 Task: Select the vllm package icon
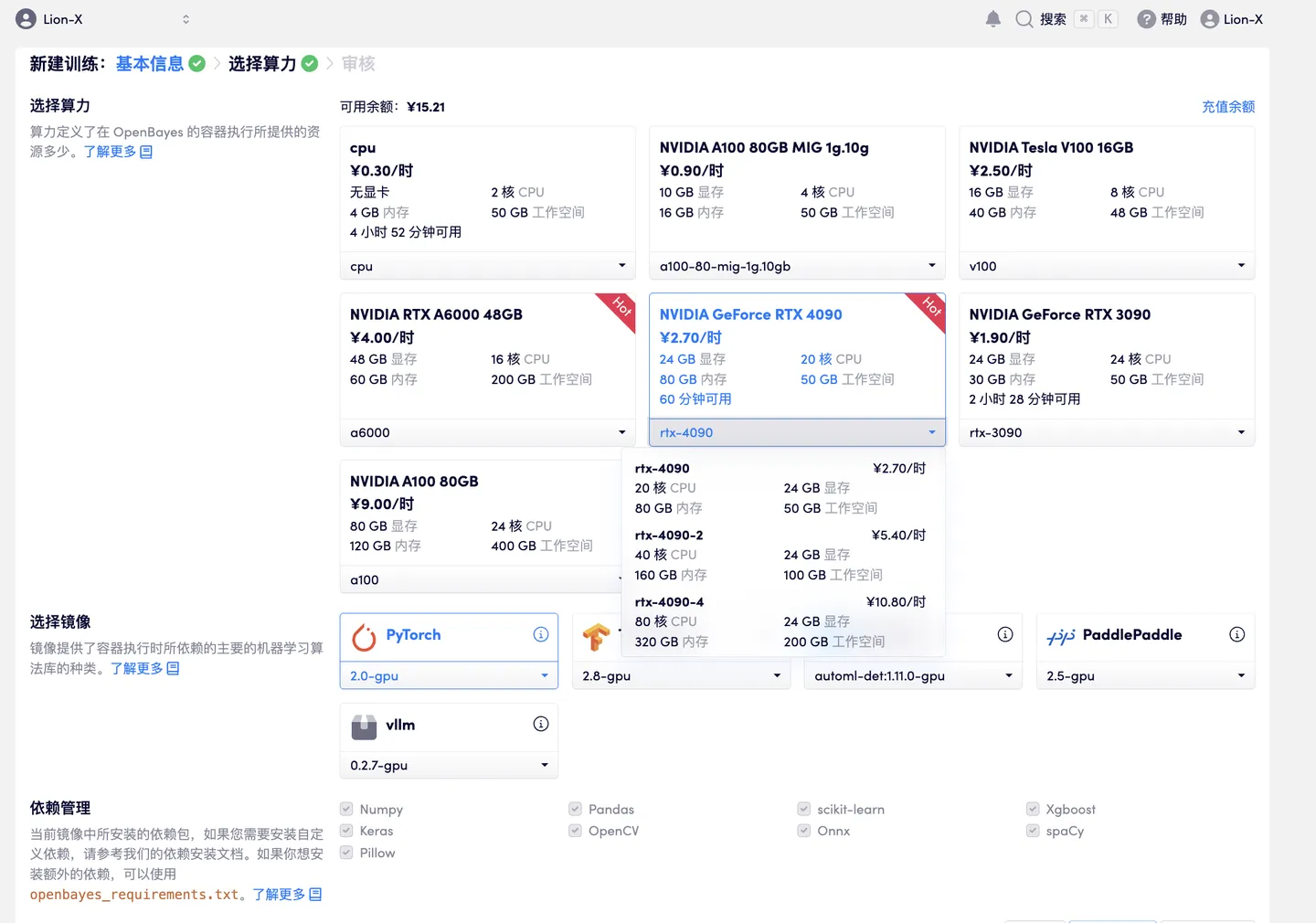(363, 727)
